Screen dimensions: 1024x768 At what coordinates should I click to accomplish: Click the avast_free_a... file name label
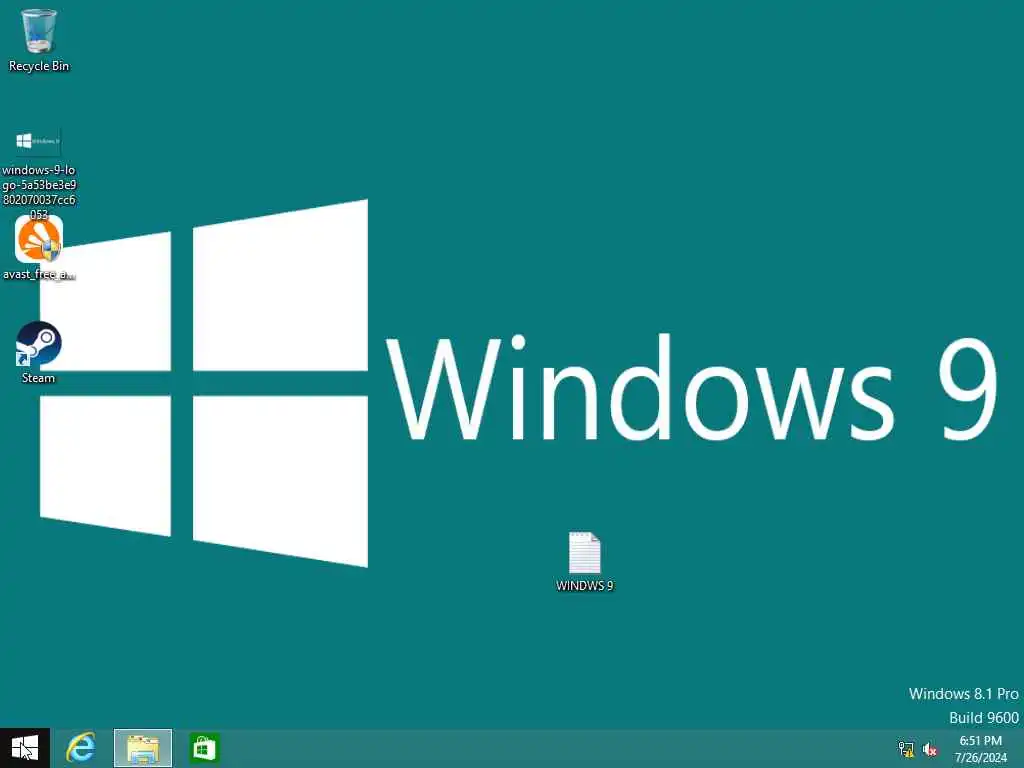[x=39, y=274]
